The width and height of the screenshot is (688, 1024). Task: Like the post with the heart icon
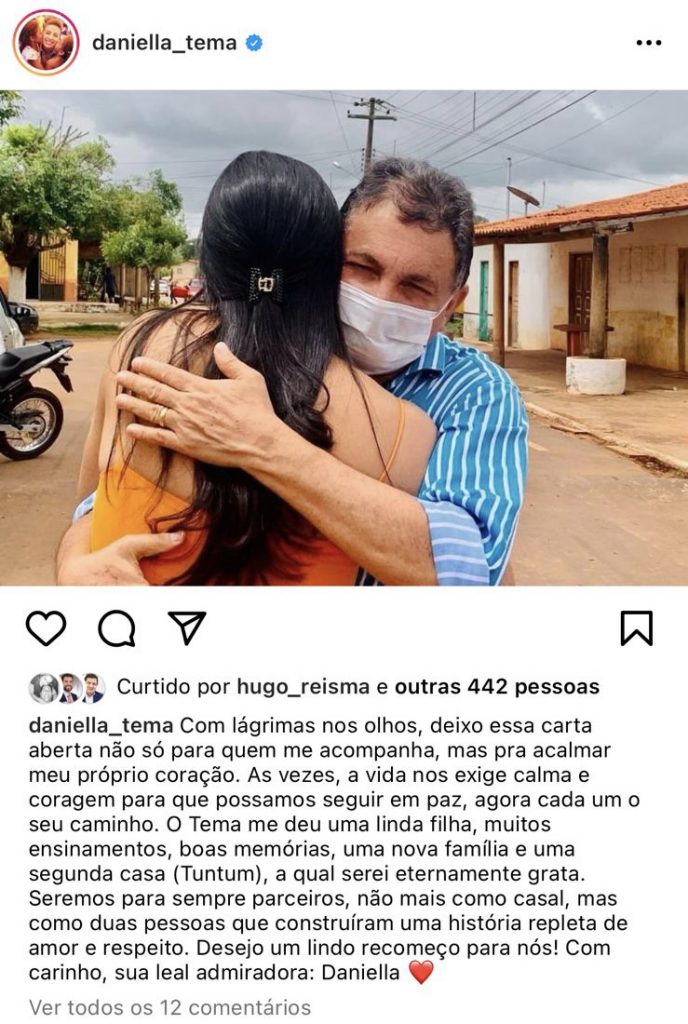[x=46, y=628]
